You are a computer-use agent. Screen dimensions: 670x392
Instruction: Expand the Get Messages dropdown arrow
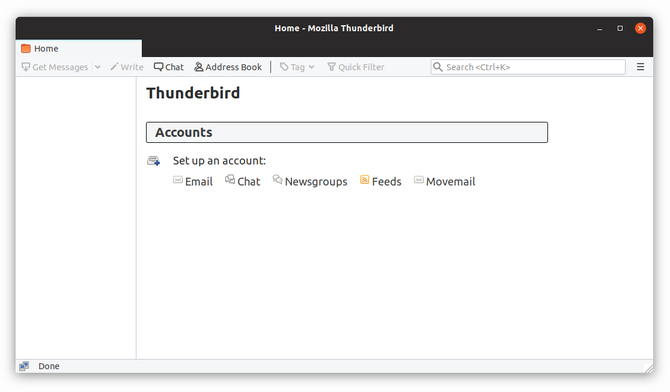point(98,67)
